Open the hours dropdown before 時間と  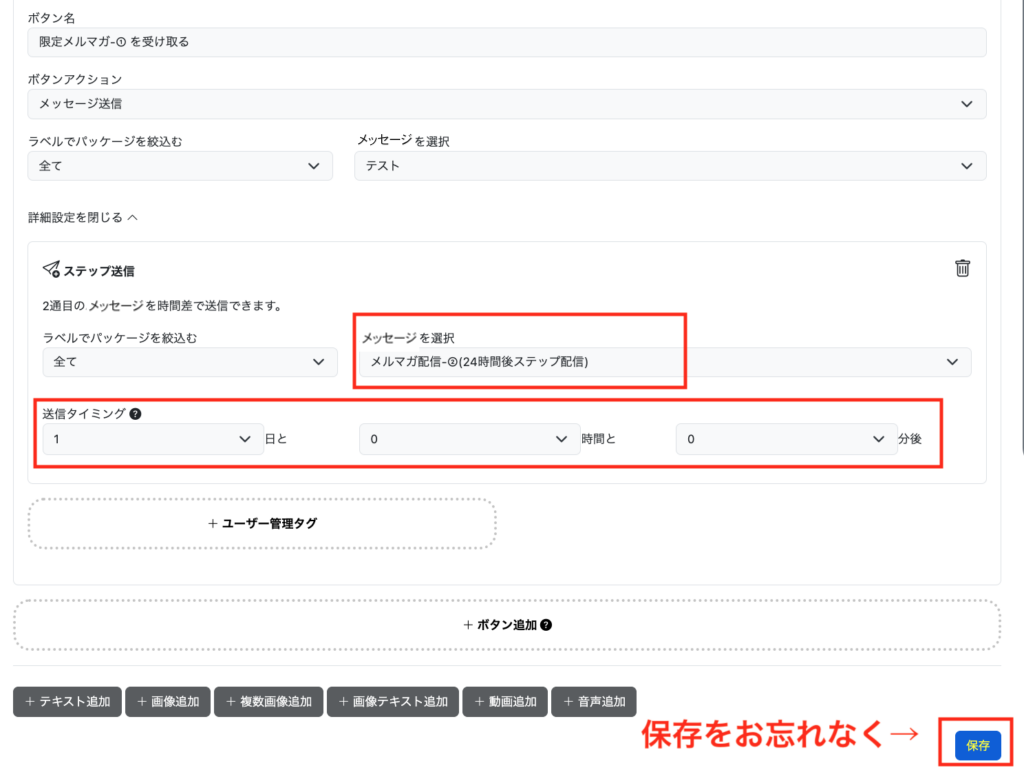[469, 439]
